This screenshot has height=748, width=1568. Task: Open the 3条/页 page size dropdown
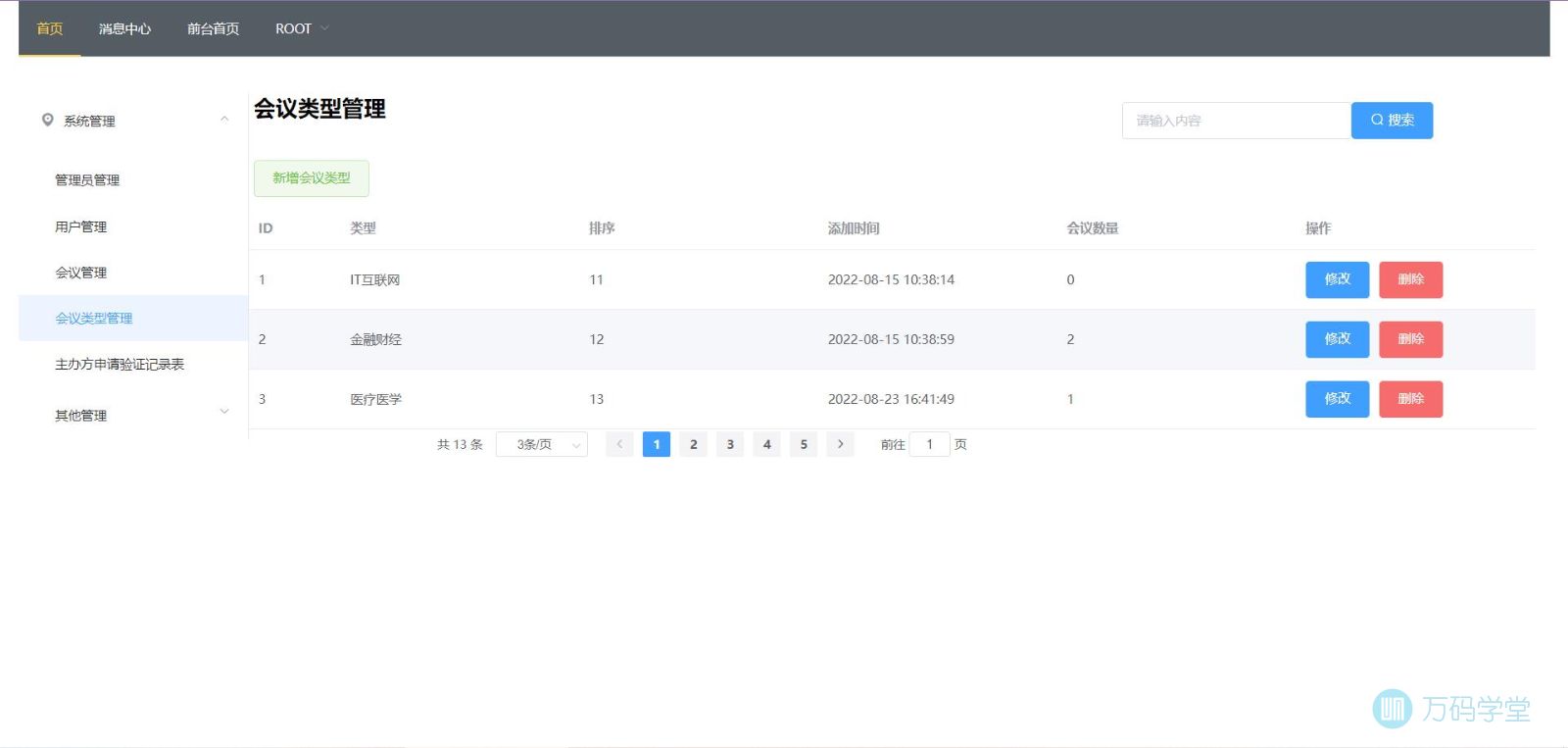click(x=542, y=444)
